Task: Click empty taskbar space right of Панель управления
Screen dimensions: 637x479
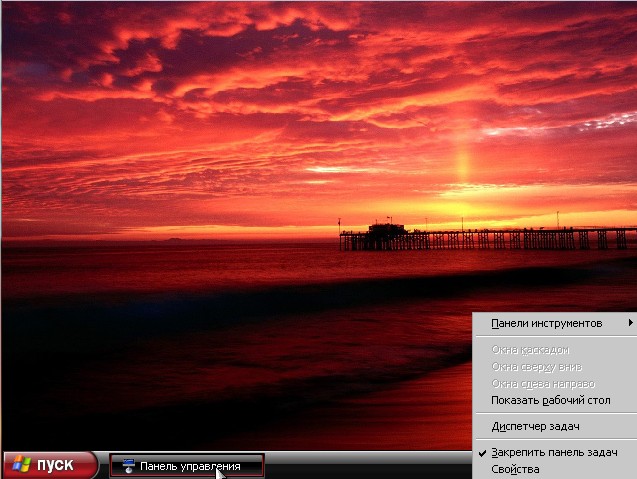Action: tap(360, 466)
